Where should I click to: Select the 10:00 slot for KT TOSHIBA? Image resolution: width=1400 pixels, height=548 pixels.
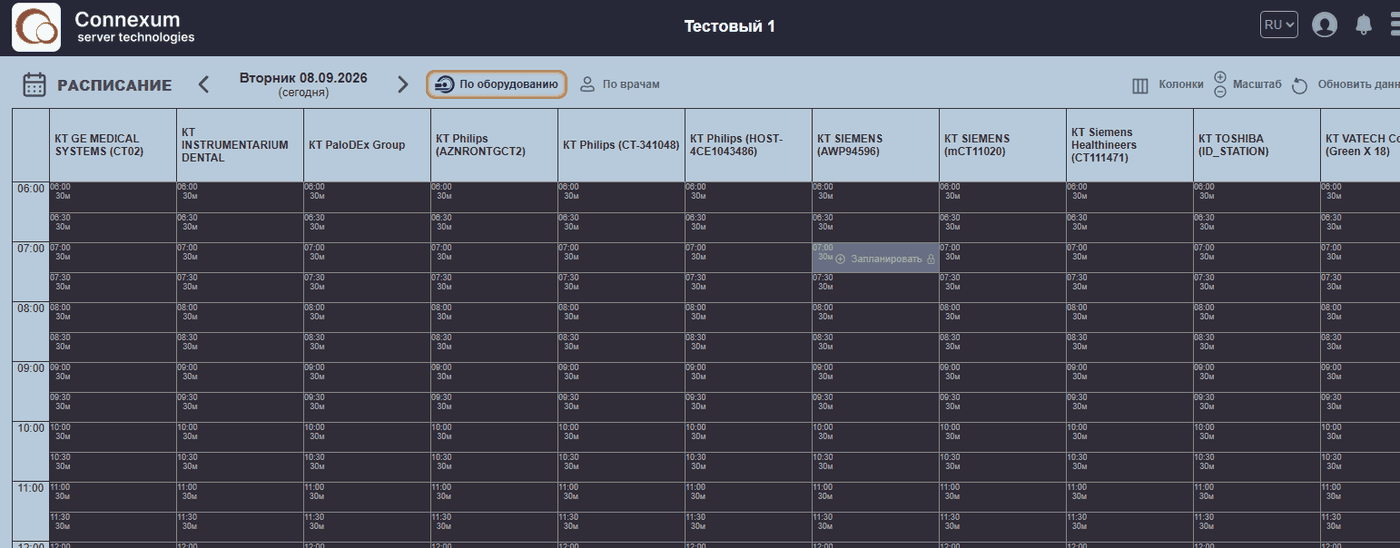click(x=1256, y=437)
